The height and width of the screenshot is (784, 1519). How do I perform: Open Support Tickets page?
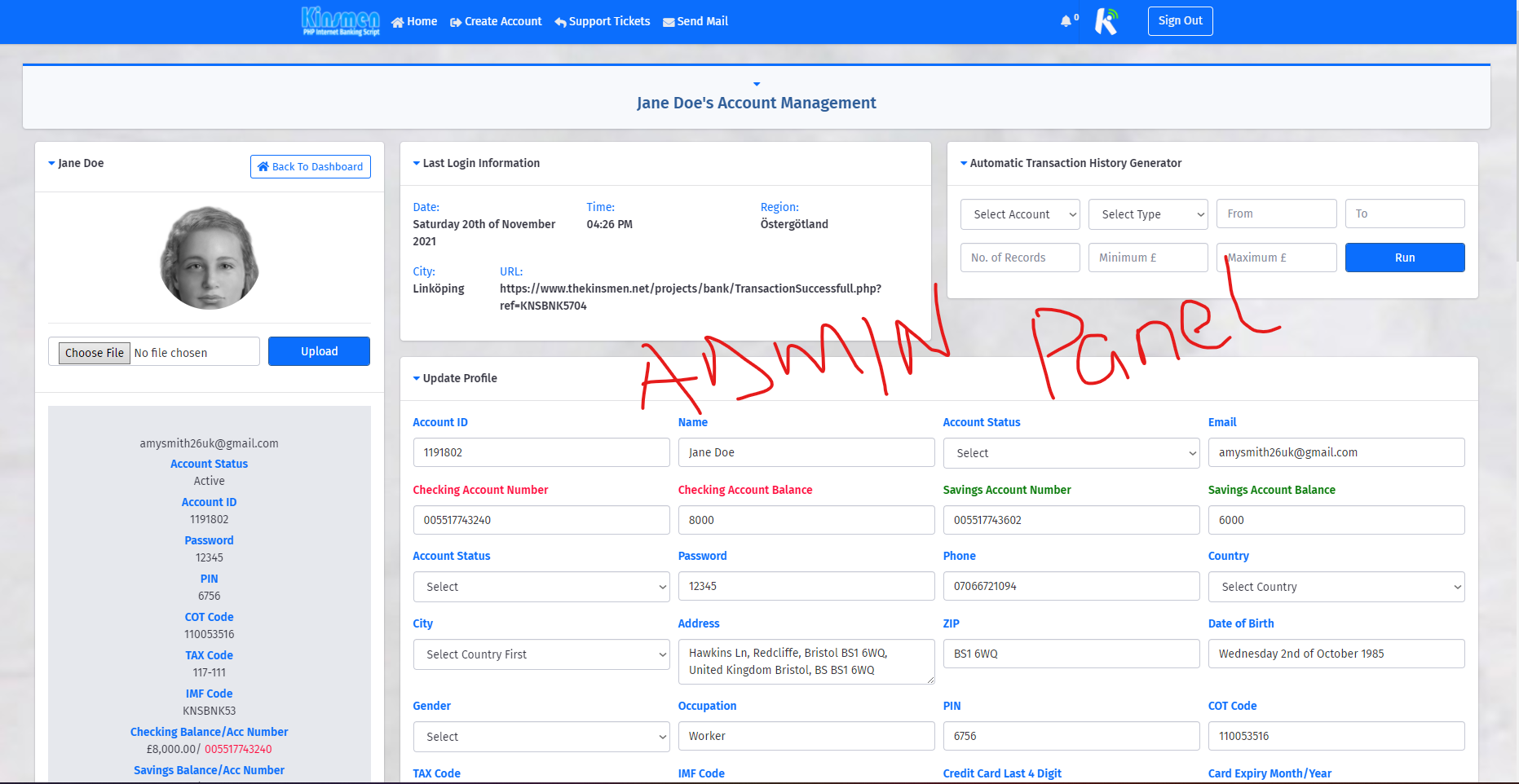(x=603, y=22)
